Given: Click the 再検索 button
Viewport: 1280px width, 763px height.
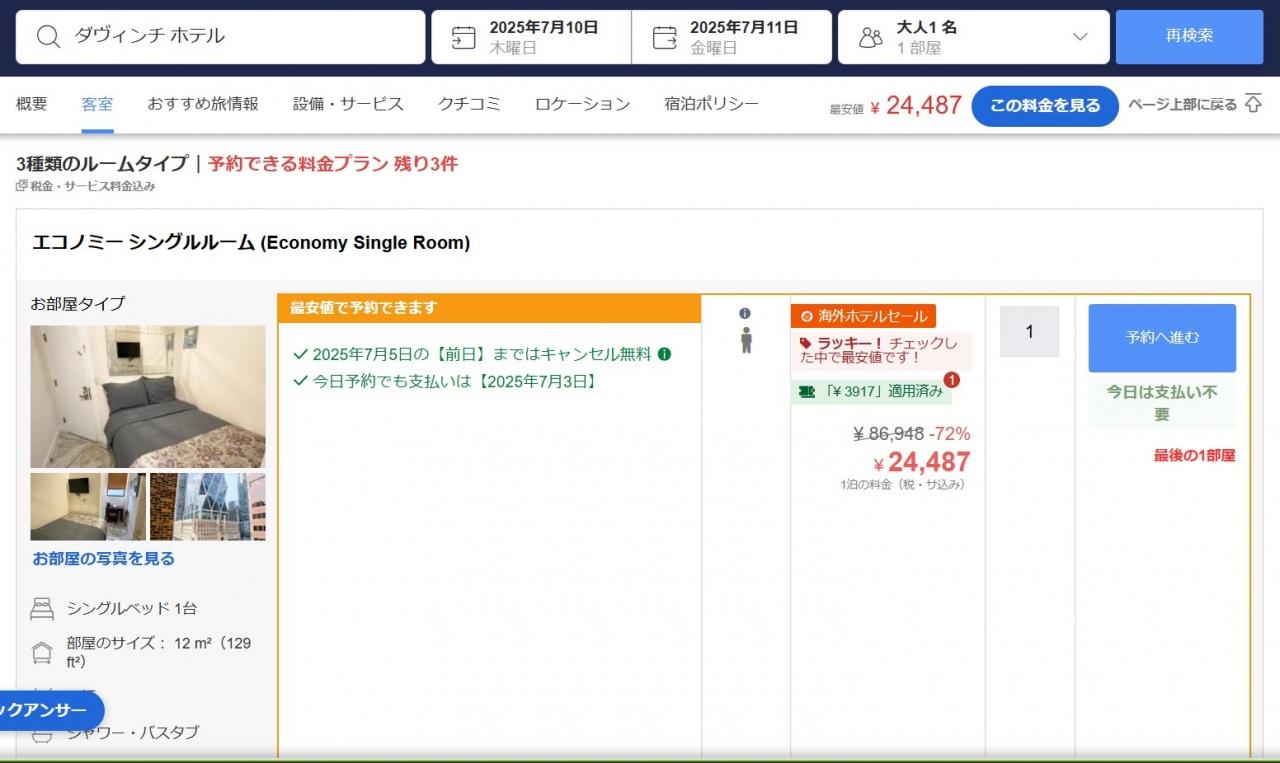Looking at the screenshot, I should coord(1189,37).
